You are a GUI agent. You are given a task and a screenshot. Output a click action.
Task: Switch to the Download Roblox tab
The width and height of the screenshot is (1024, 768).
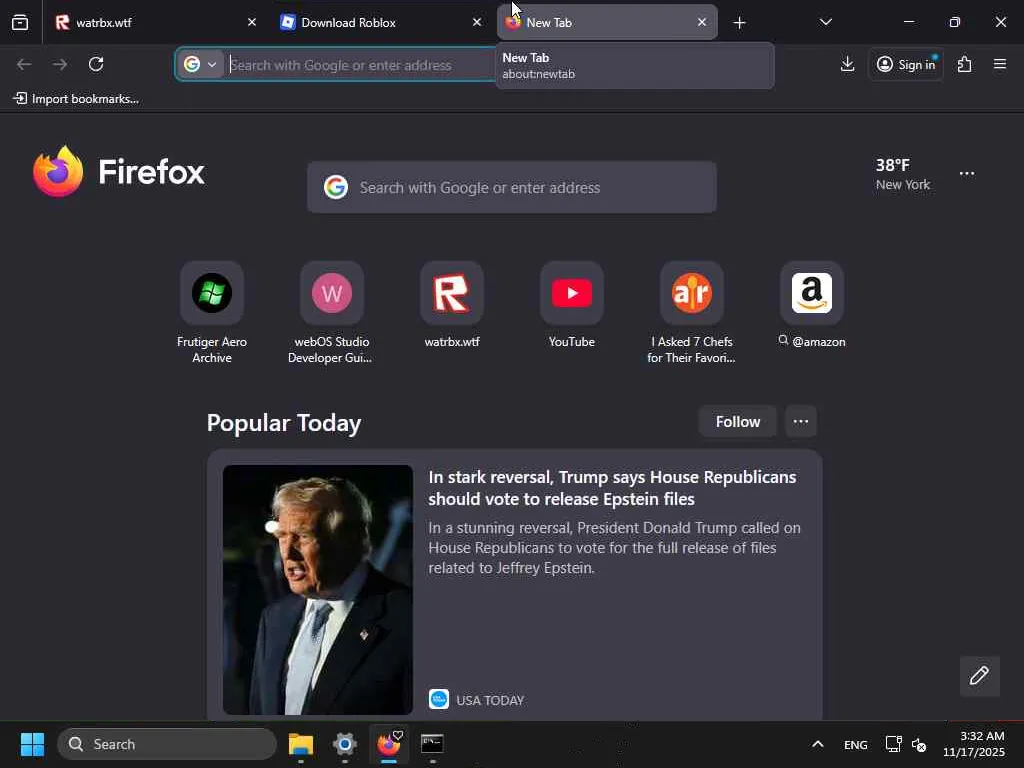[380, 22]
